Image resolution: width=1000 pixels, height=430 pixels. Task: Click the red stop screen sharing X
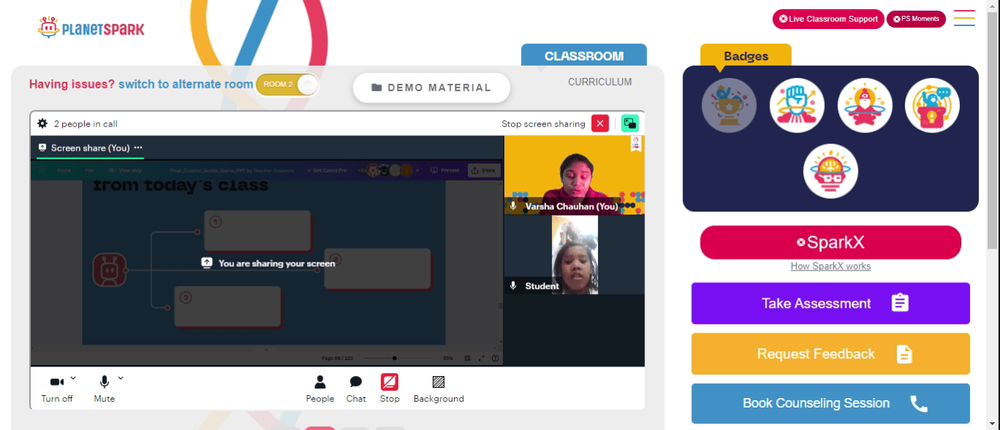pos(600,123)
